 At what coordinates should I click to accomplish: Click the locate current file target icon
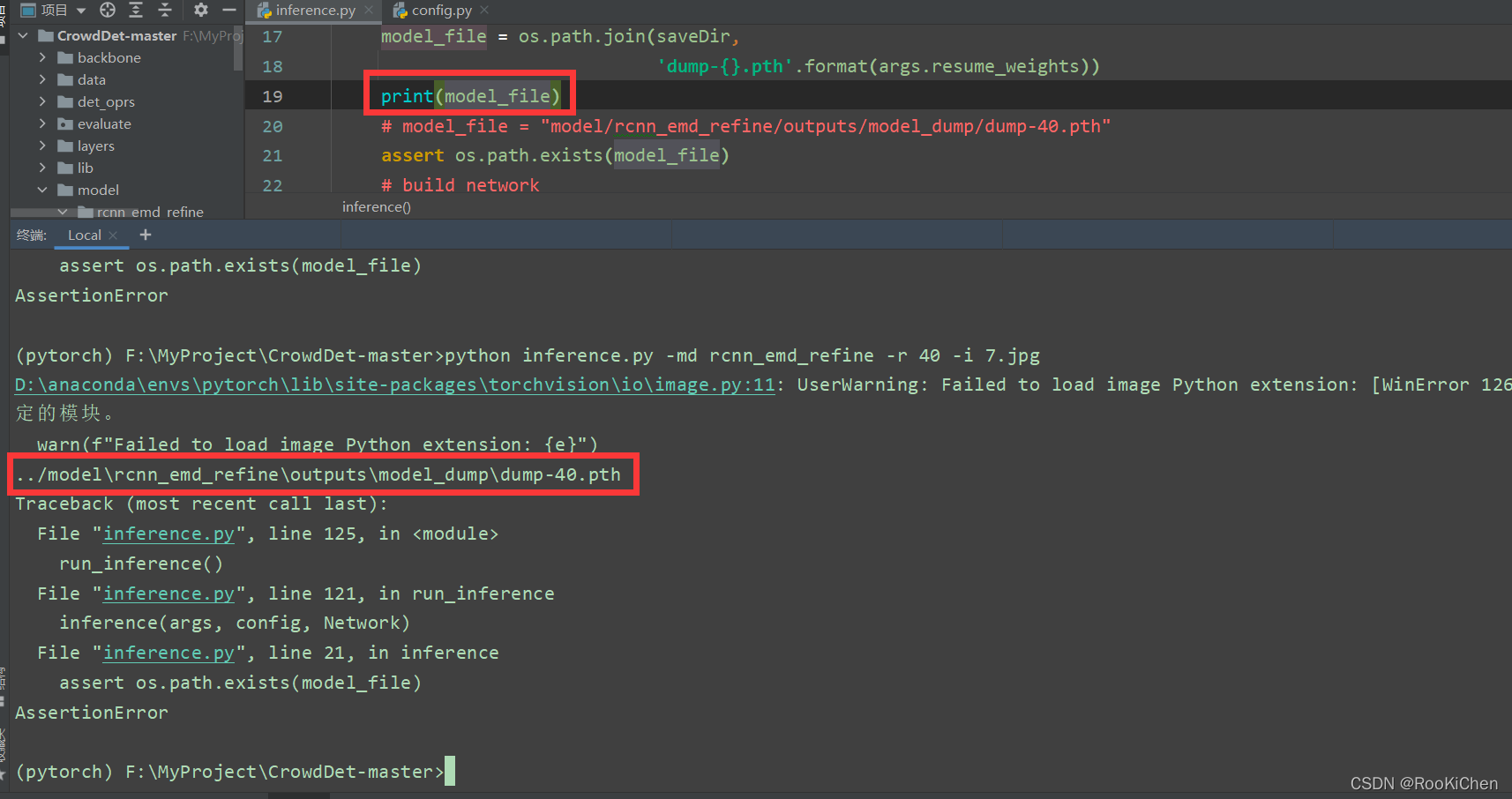[108, 10]
